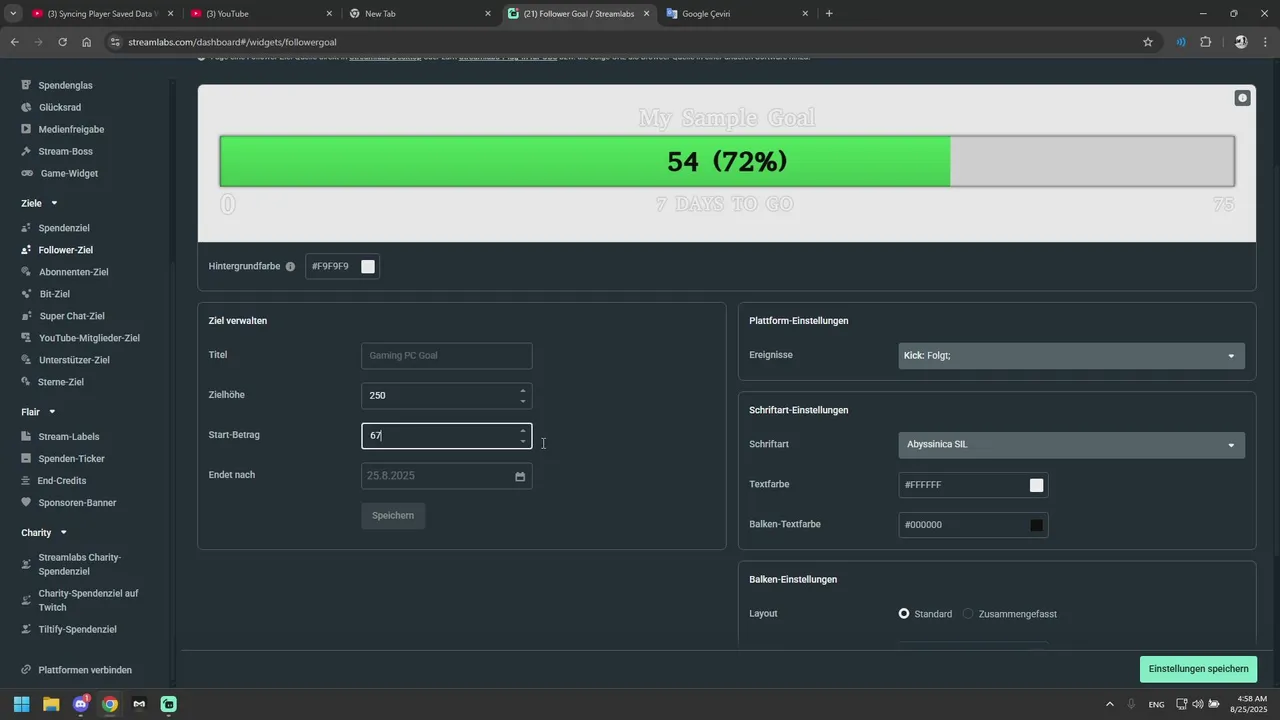Select Spendenziel in sidebar
Screen dimensions: 1280x720
tap(64, 228)
